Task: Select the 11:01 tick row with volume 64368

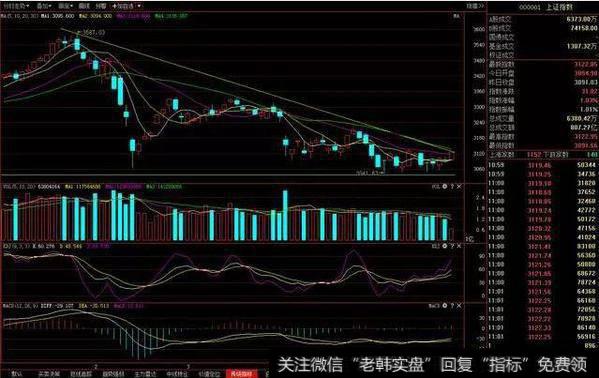Action: click(x=542, y=292)
